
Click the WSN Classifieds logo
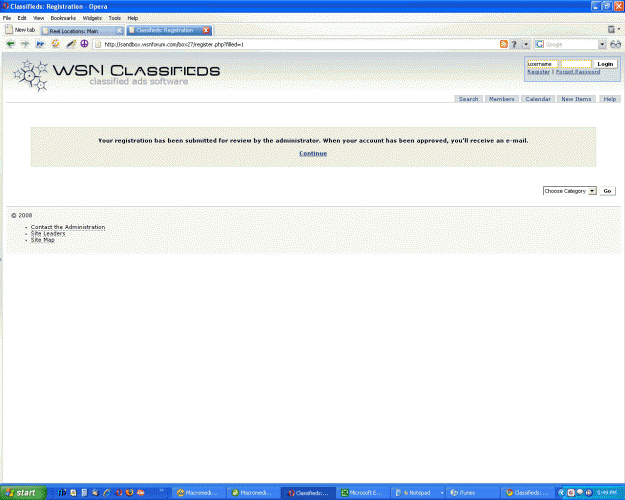(117, 74)
